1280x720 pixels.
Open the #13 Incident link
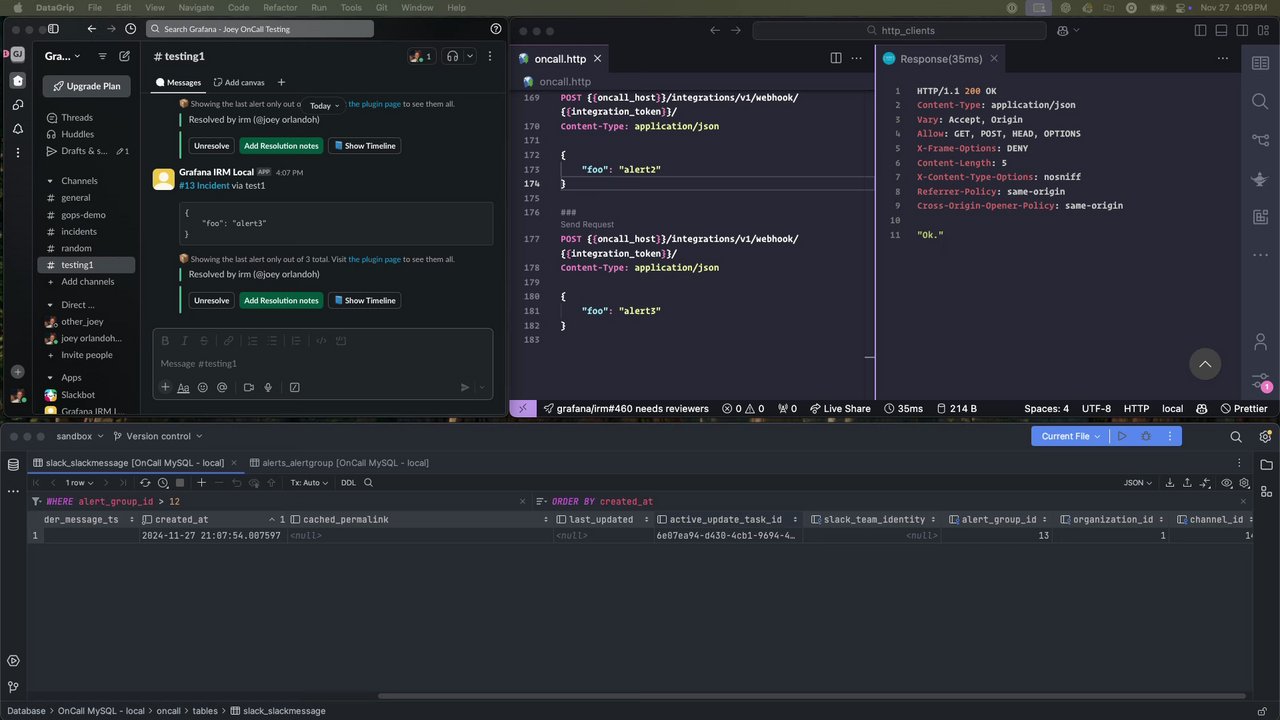(204, 185)
